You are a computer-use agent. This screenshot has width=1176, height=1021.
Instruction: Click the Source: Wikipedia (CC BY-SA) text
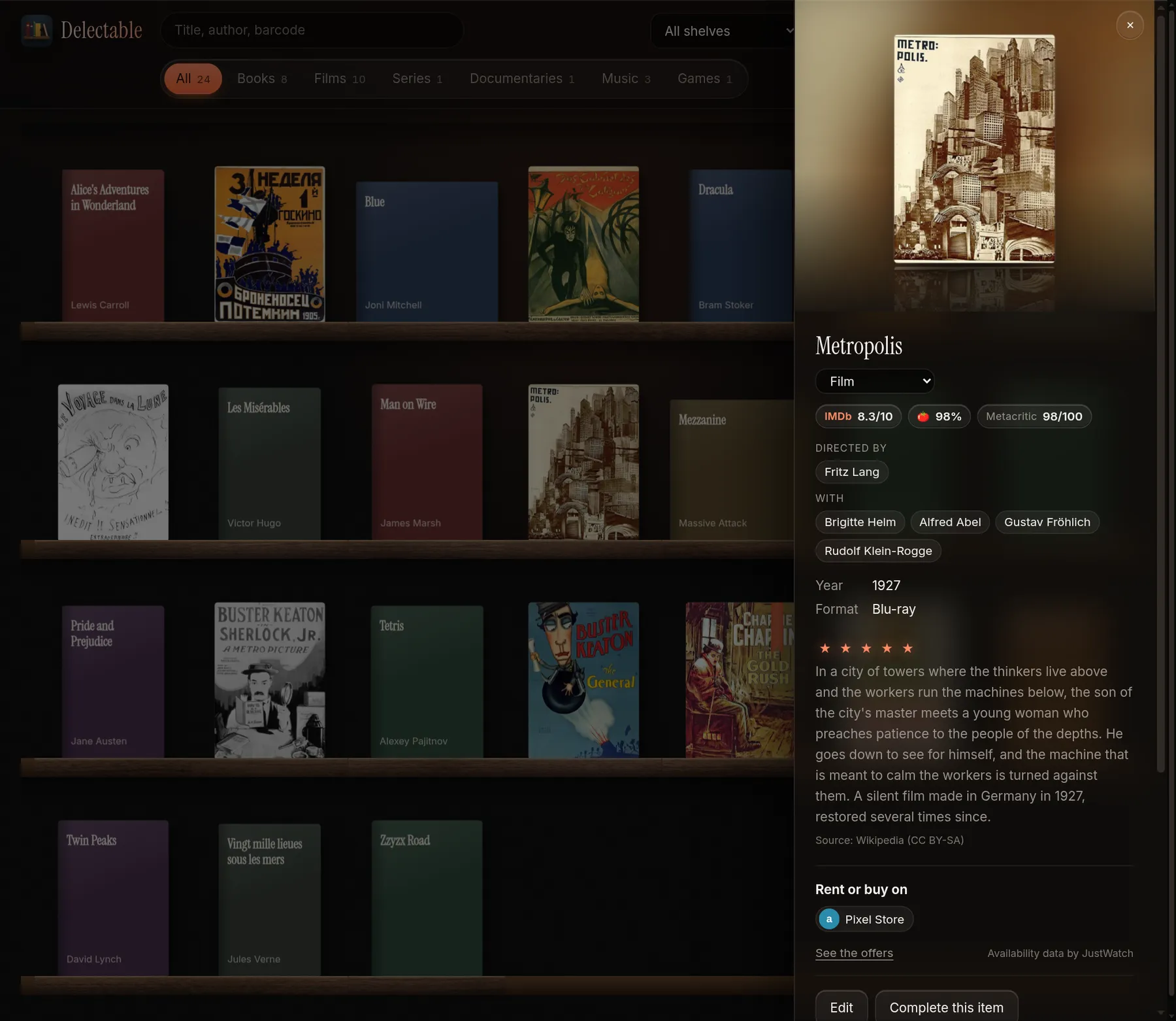889,840
